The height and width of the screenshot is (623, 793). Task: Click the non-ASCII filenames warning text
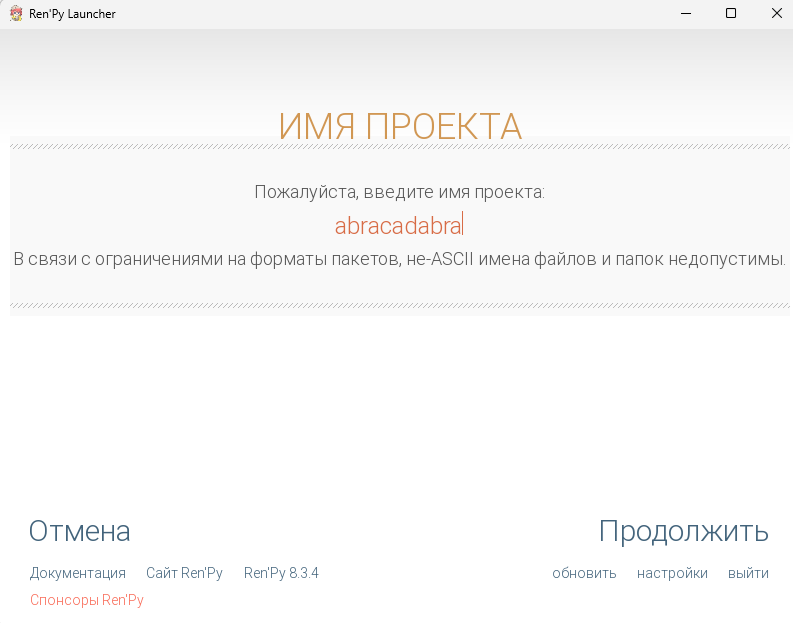pos(400,259)
